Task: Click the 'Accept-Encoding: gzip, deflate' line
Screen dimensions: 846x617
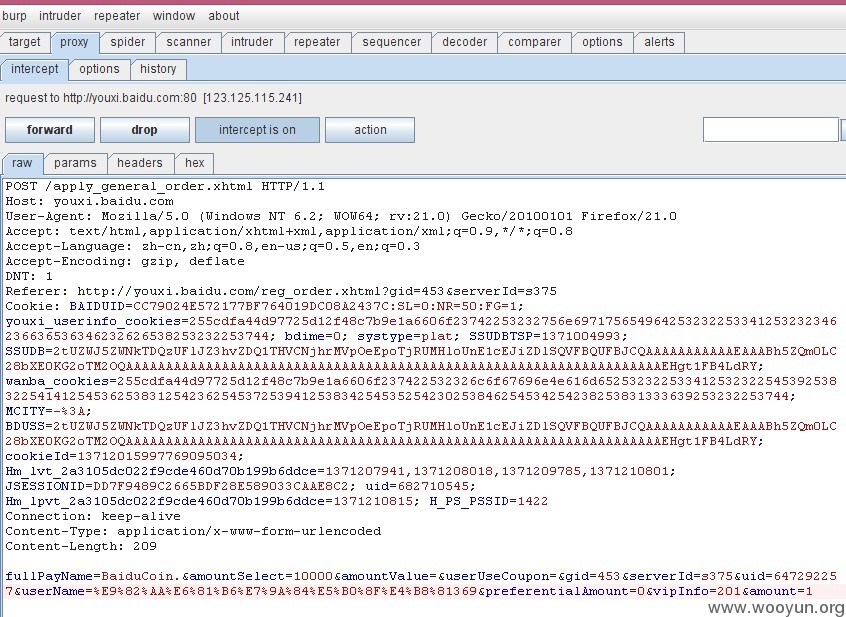Action: [x=125, y=262]
